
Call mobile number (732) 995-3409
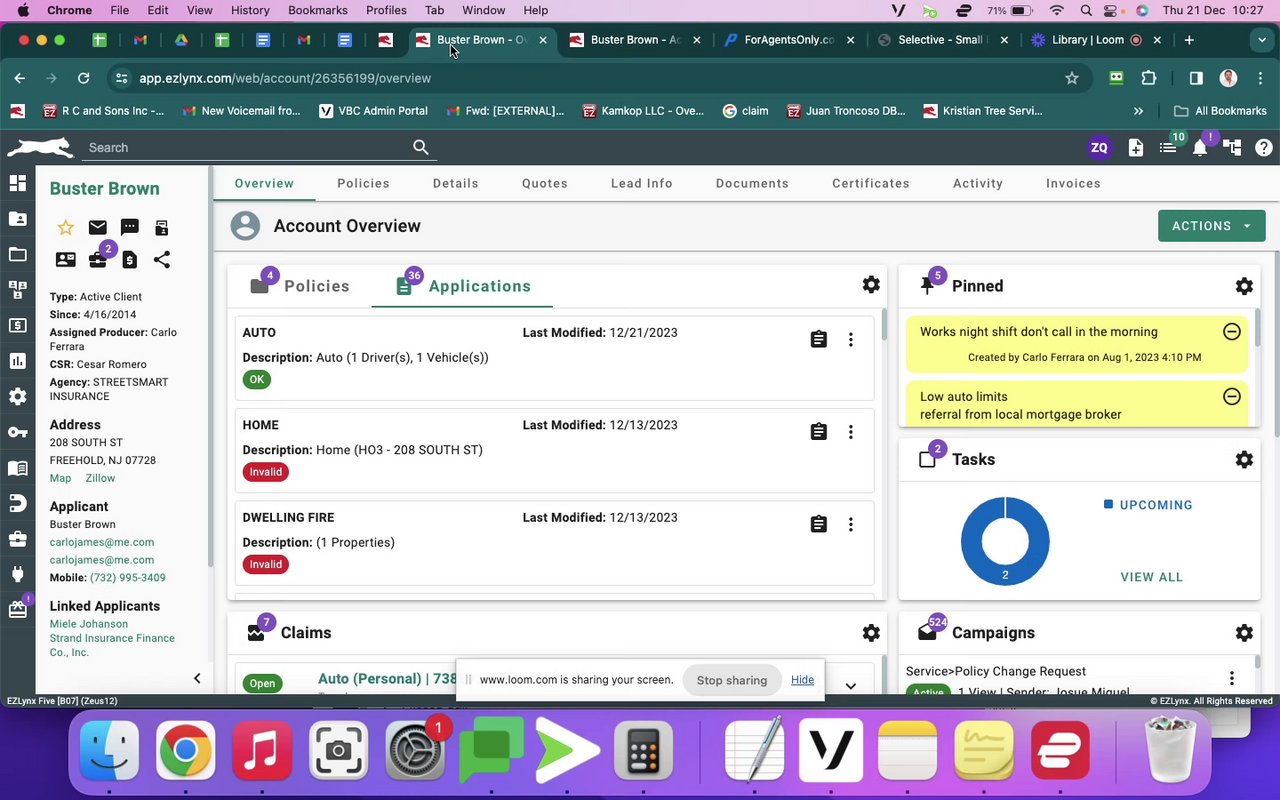coord(128,578)
